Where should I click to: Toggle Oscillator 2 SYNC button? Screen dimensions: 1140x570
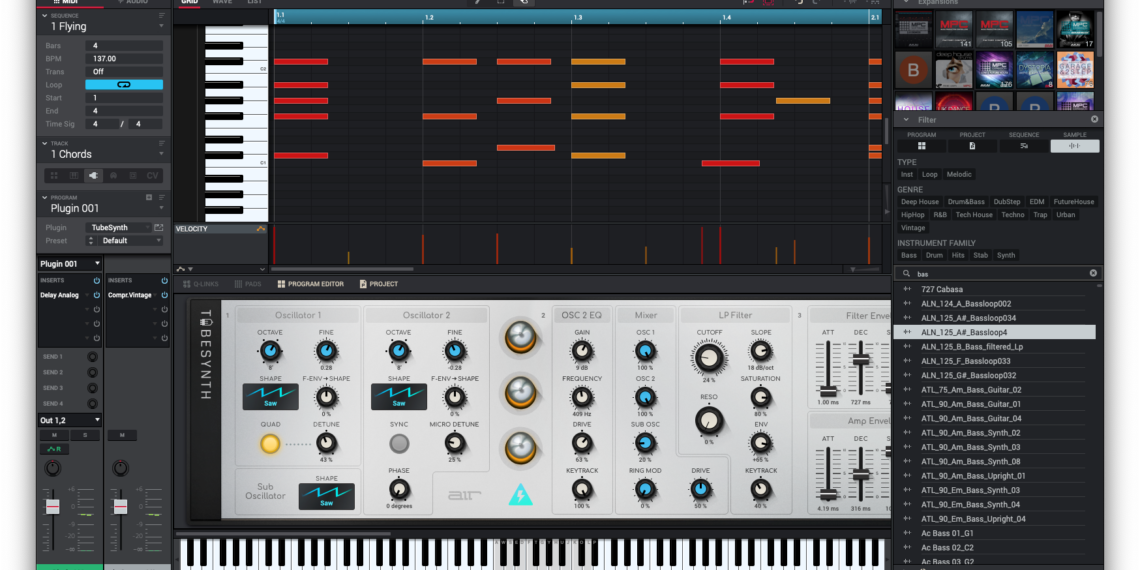pos(399,443)
